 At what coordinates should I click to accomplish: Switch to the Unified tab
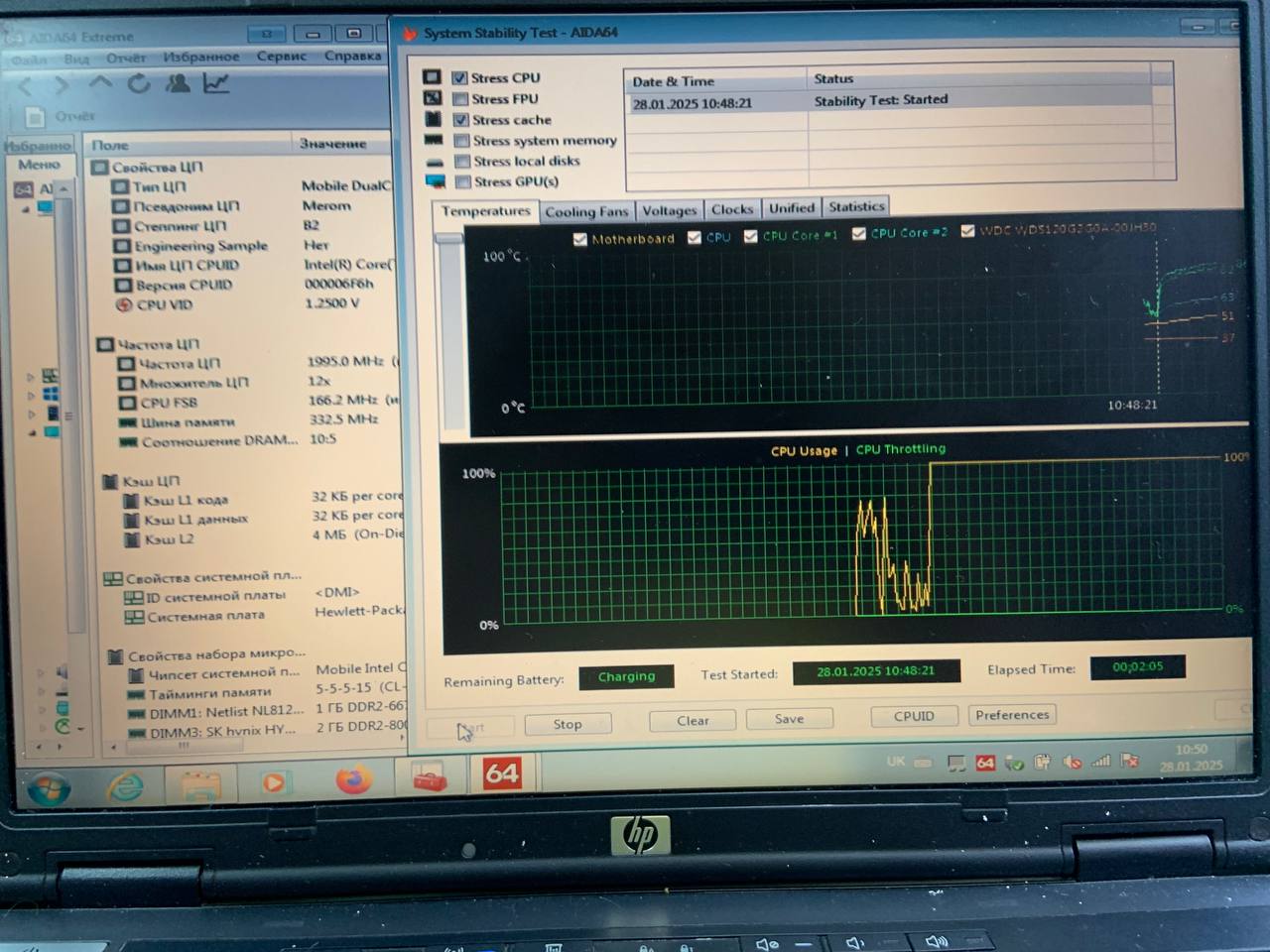click(x=791, y=208)
